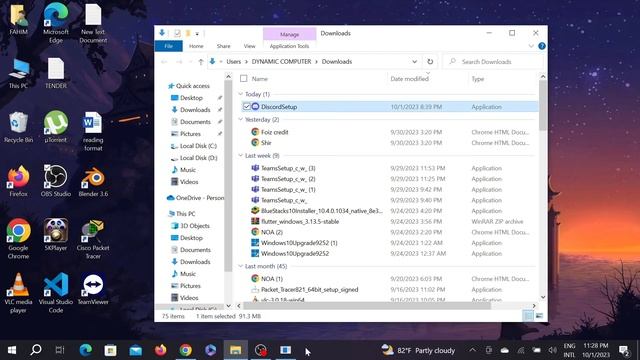Screen dimensions: 640x360
Task: Select the OBS Studio desktop shortcut
Action: coord(56,181)
